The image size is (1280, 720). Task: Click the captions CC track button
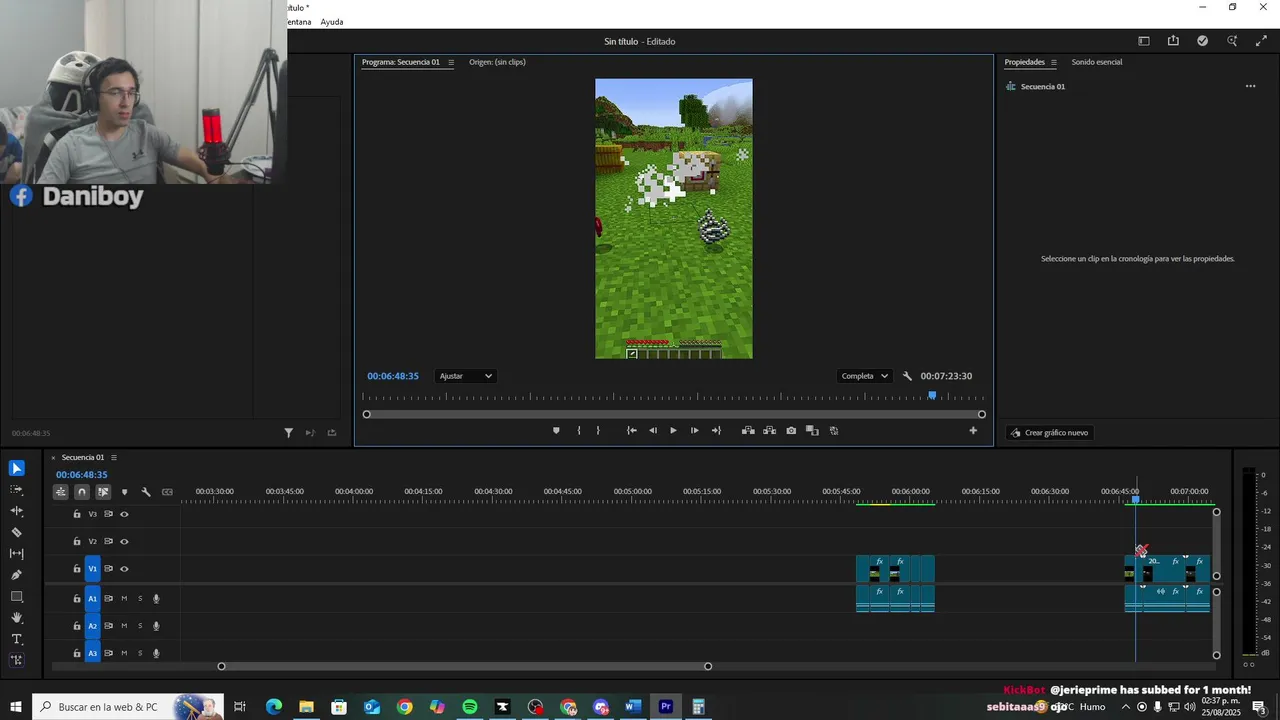(x=167, y=492)
